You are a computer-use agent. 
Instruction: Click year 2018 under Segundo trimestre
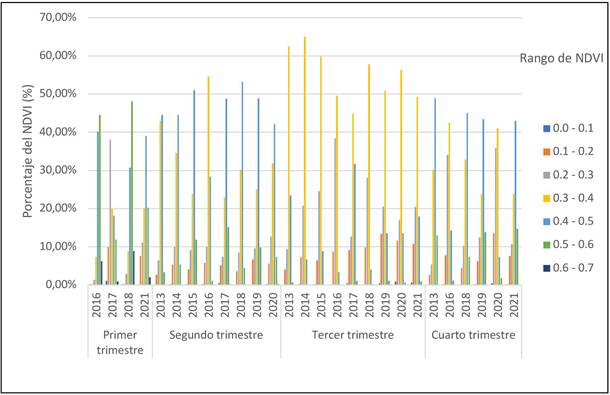click(x=241, y=305)
